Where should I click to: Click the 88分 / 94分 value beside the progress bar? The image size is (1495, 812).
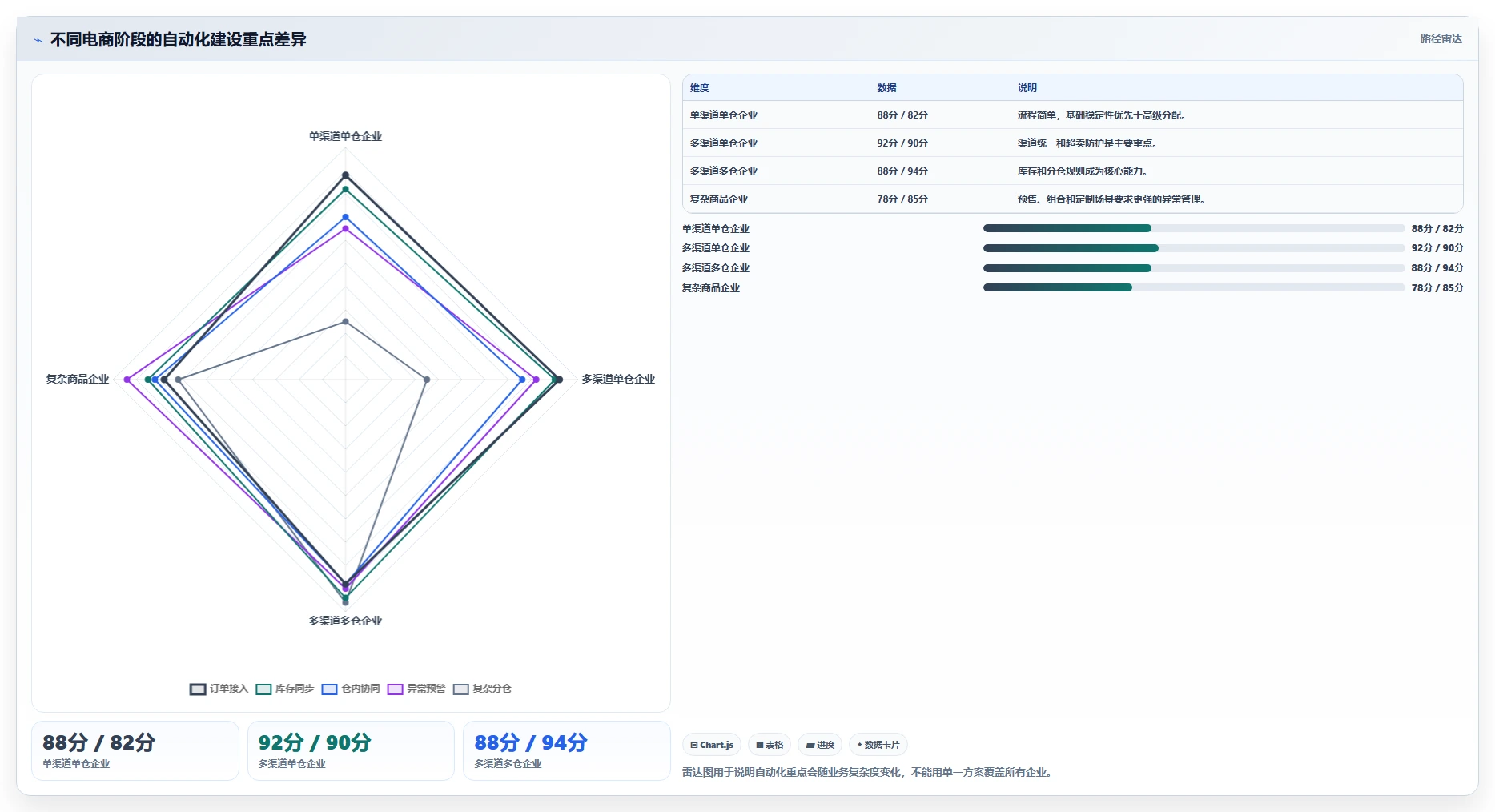click(x=1437, y=268)
